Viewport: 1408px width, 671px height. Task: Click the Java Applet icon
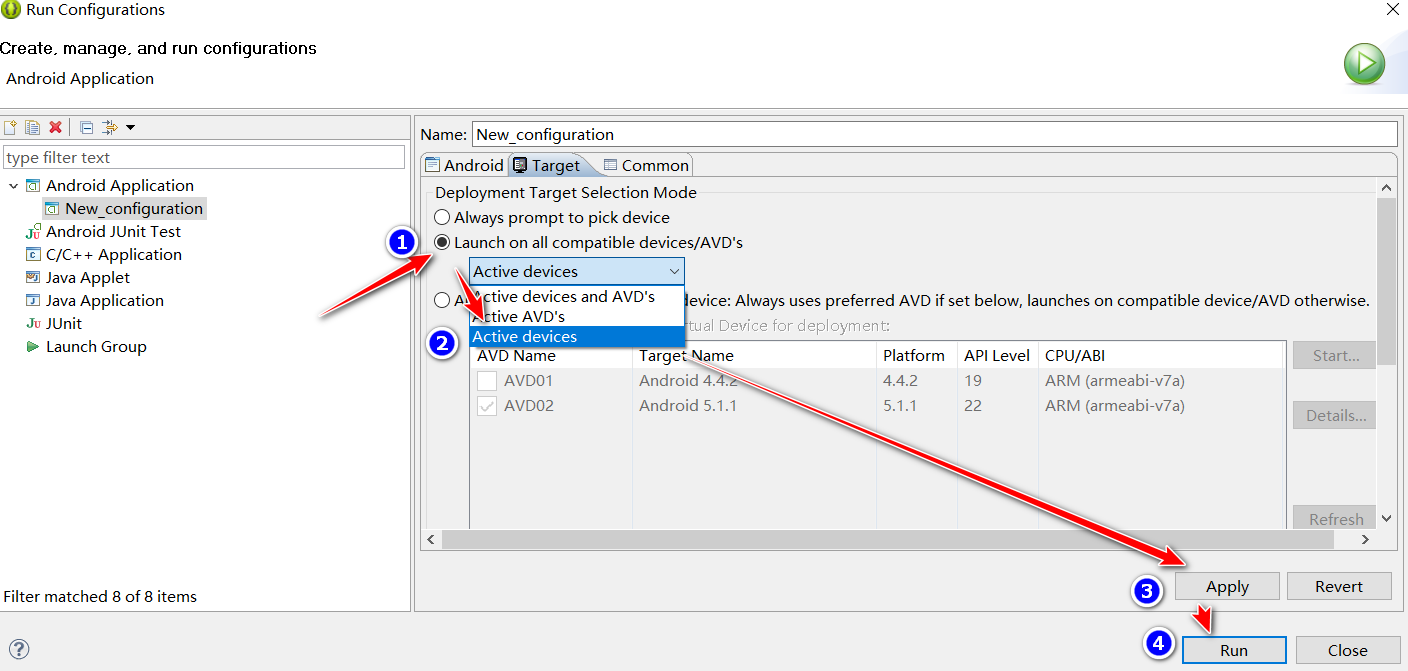click(x=33, y=278)
